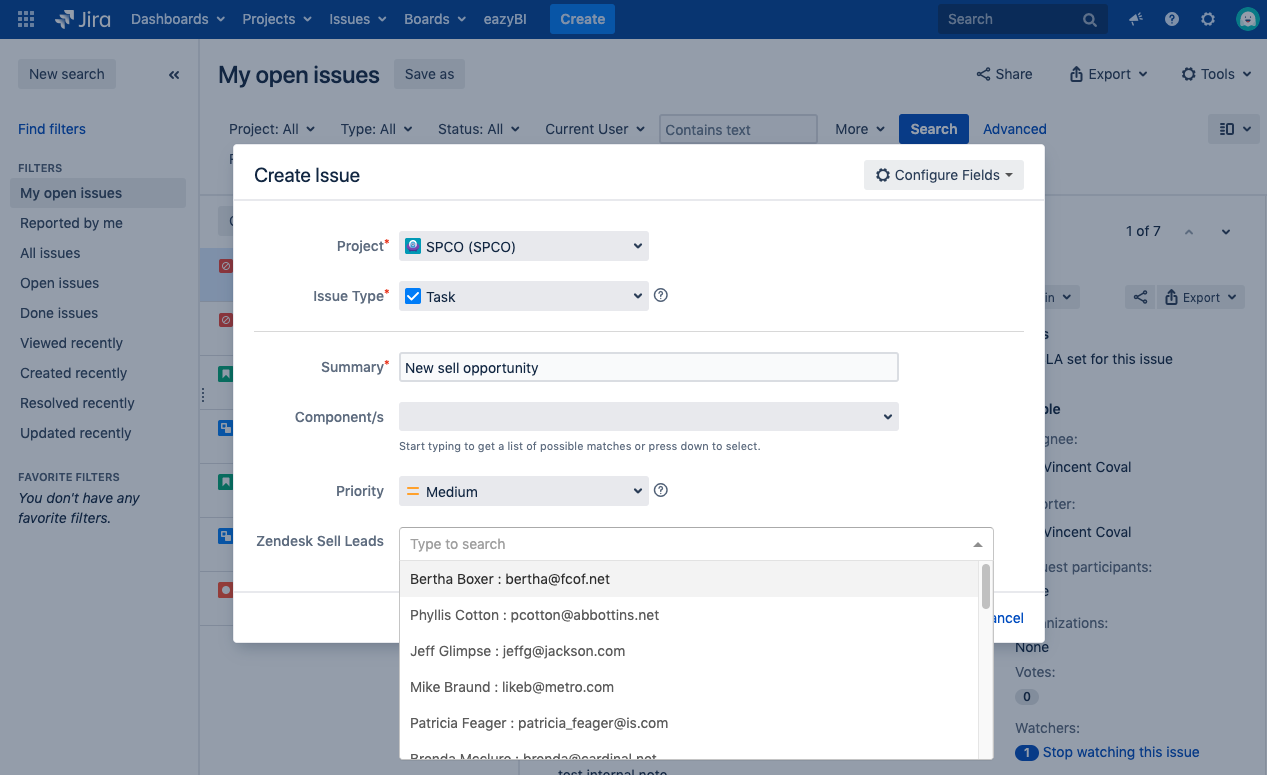Open the feedback megaphone icon

click(1136, 19)
